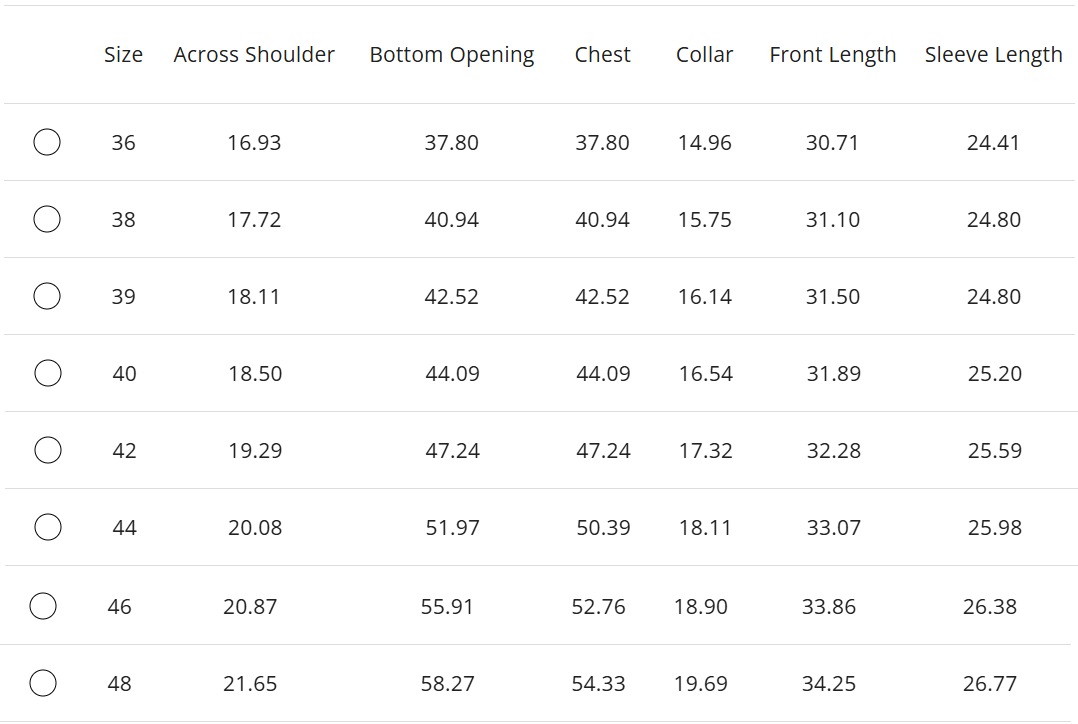Viewport: 1078px width, 724px height.
Task: Click the 26.38 sleeve length value
Action: (990, 607)
